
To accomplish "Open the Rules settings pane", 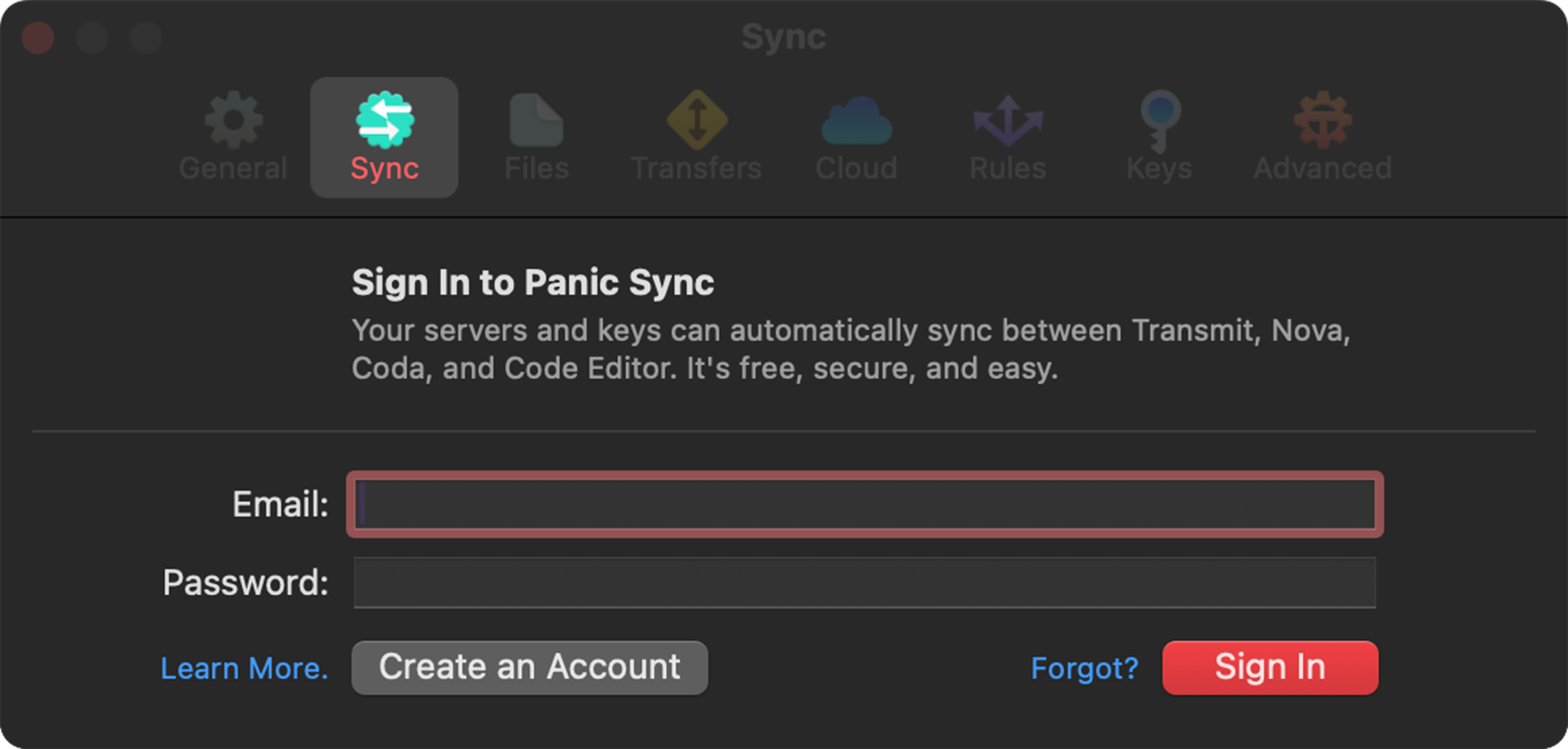I will coord(1006,135).
